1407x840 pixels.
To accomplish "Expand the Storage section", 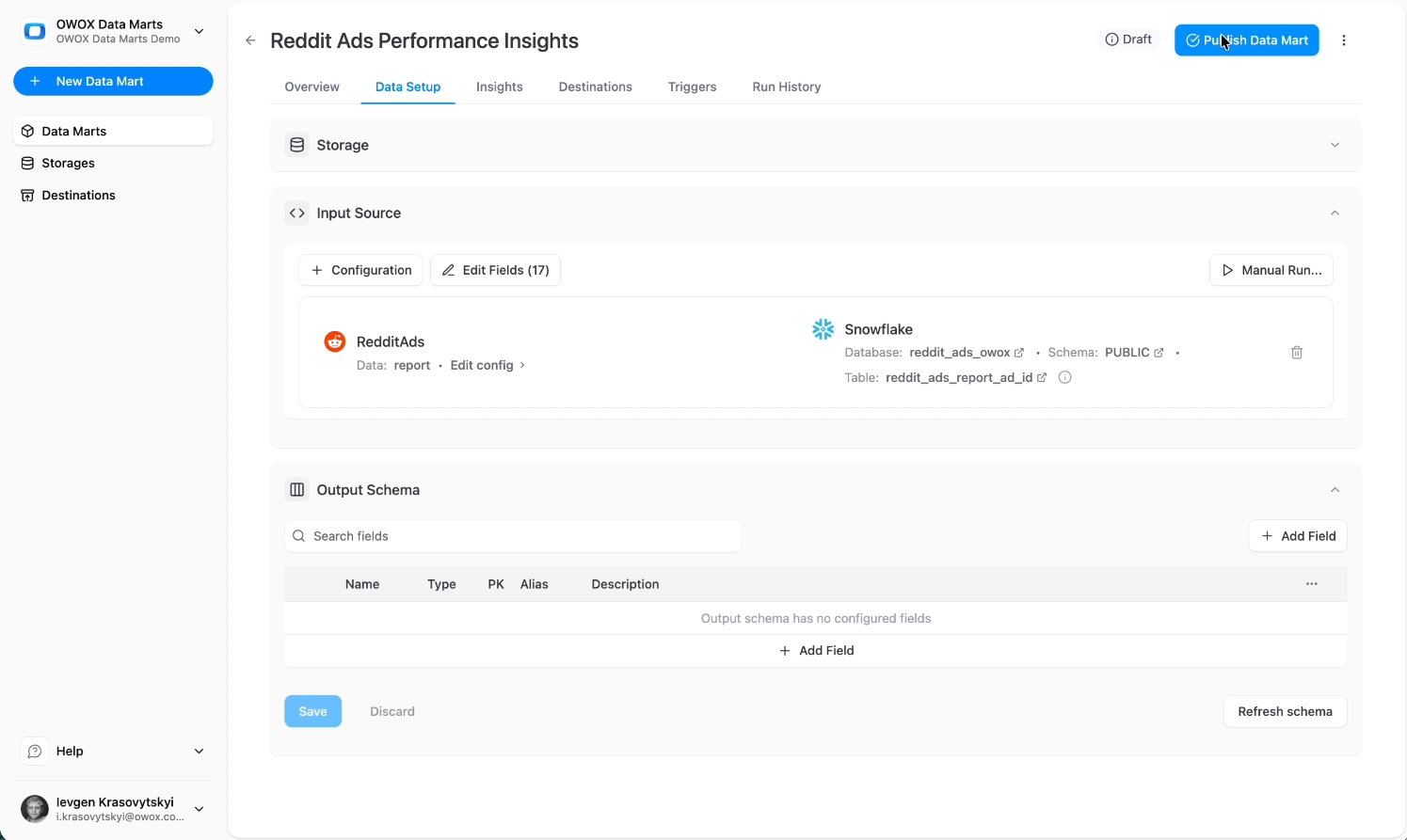I will (x=1335, y=145).
